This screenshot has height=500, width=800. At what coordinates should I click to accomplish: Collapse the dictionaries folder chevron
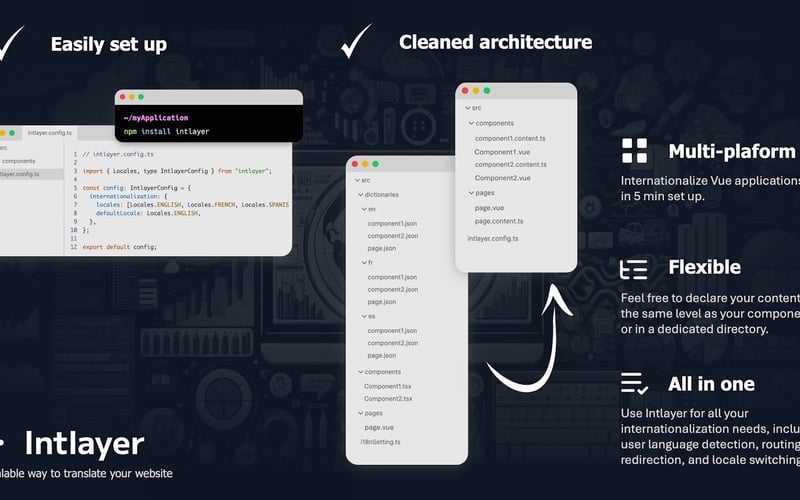[x=361, y=194]
